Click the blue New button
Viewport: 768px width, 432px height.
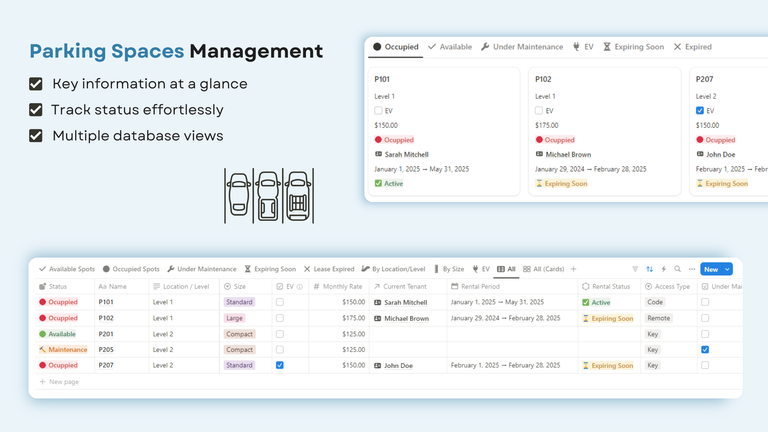pos(711,269)
